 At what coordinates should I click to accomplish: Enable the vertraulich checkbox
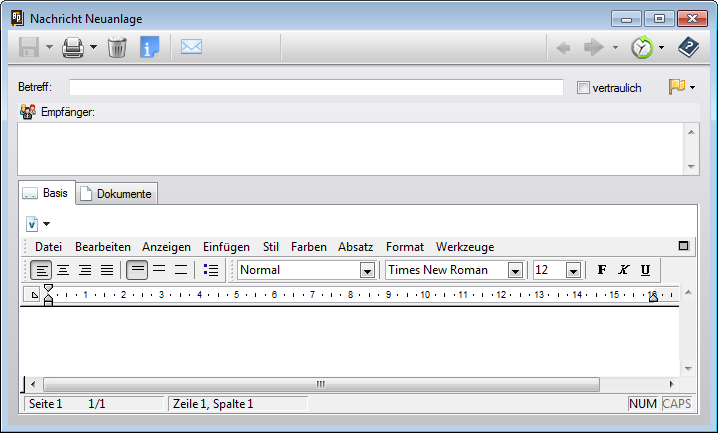point(584,88)
